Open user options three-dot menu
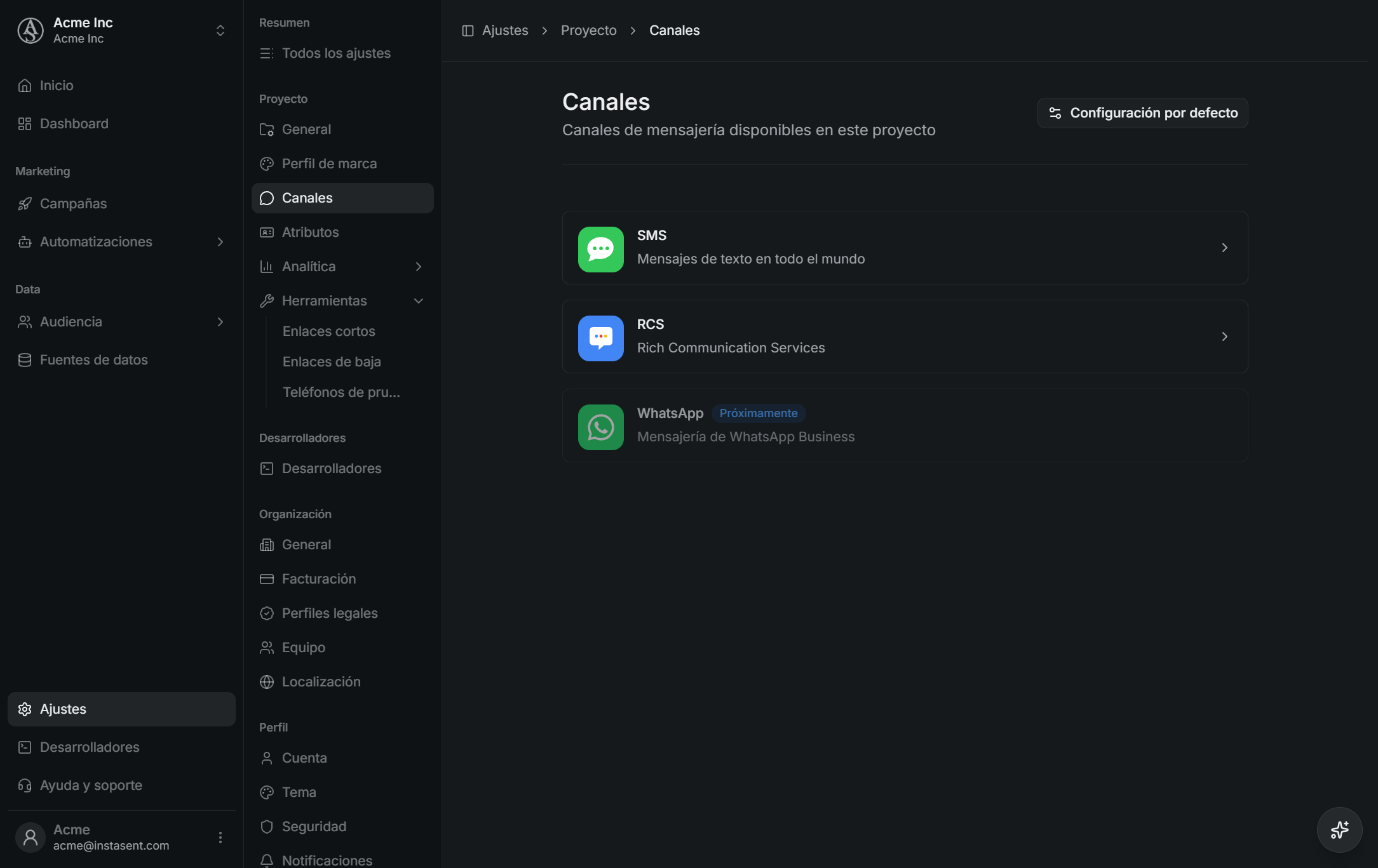The height and width of the screenshot is (868, 1378). tap(220, 837)
